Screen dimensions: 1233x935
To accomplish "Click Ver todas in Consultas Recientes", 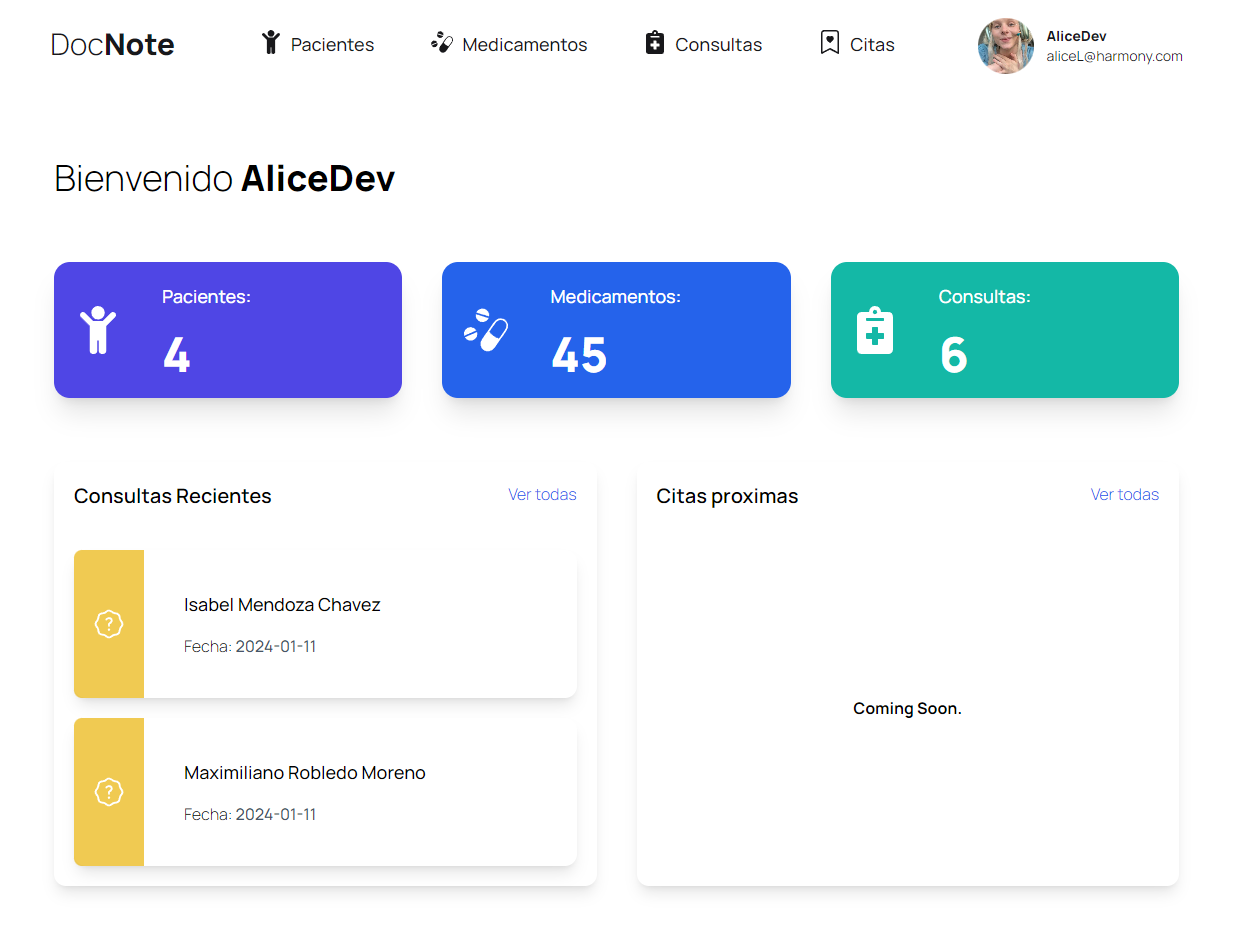I will click(542, 495).
